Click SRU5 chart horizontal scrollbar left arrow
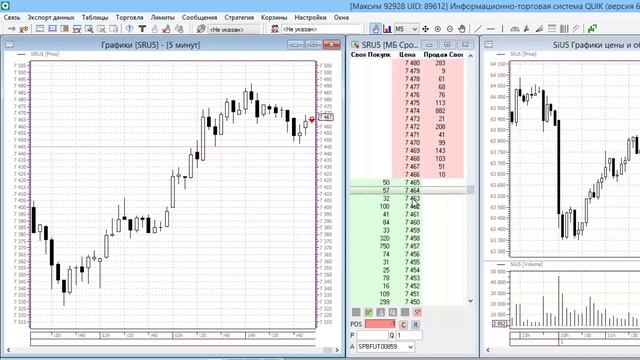Image resolution: width=640 pixels, height=360 pixels. [9, 350]
